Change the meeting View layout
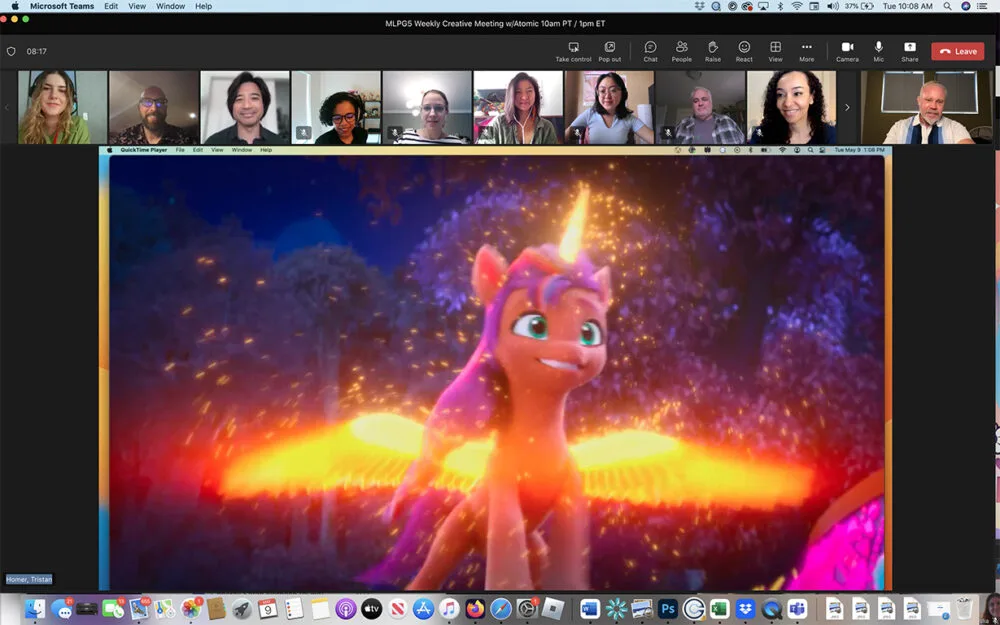This screenshot has width=1000, height=625. (776, 52)
